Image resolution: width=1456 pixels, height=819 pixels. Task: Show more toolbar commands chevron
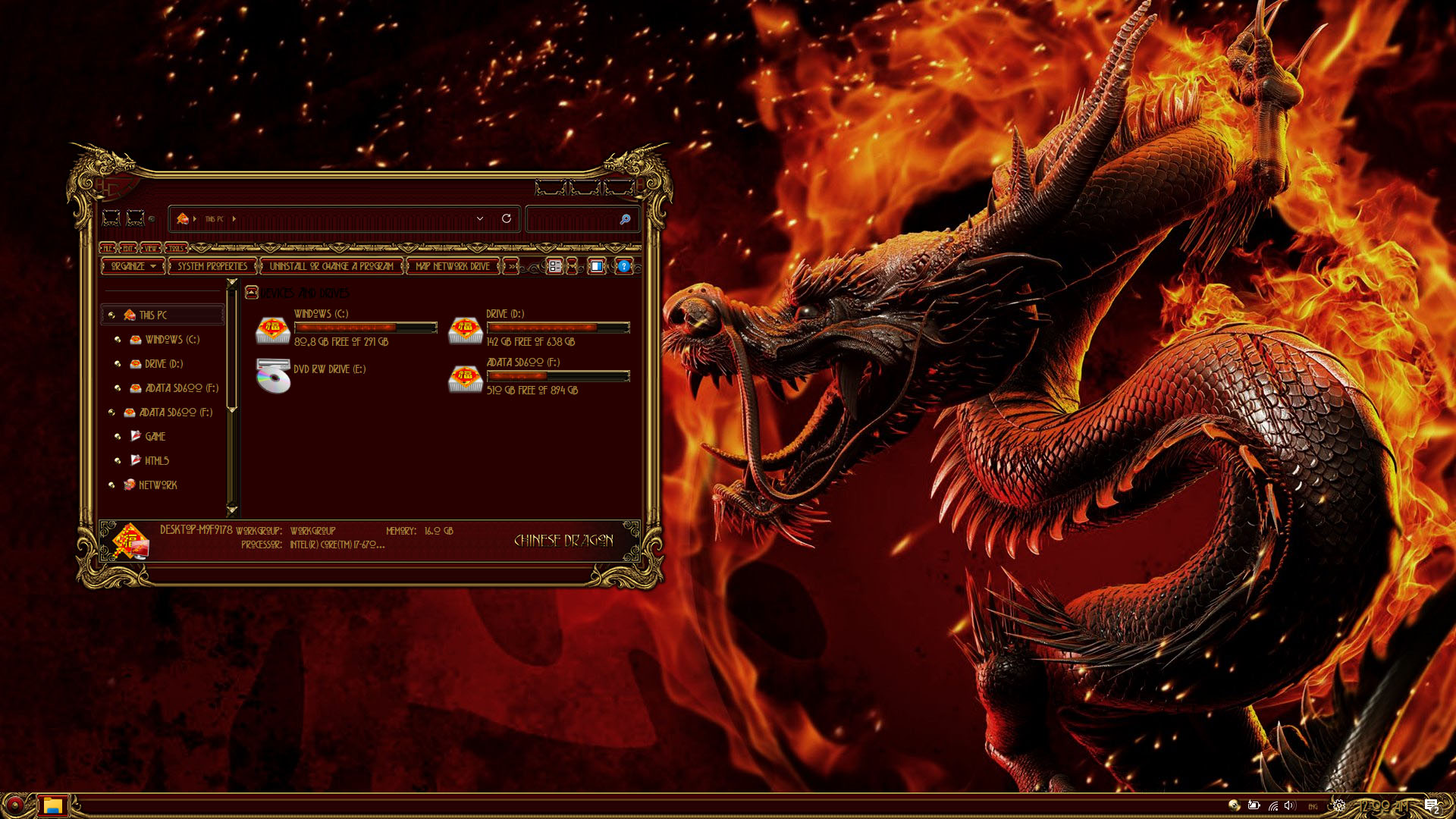[512, 266]
